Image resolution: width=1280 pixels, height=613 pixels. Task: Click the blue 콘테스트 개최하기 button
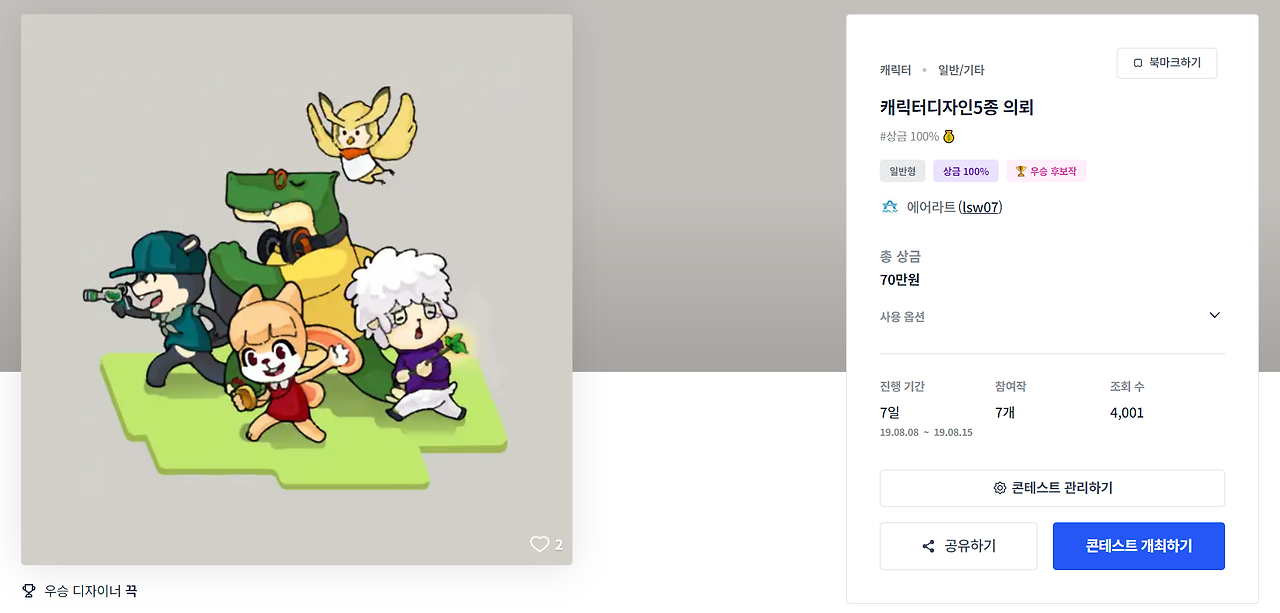(1139, 546)
